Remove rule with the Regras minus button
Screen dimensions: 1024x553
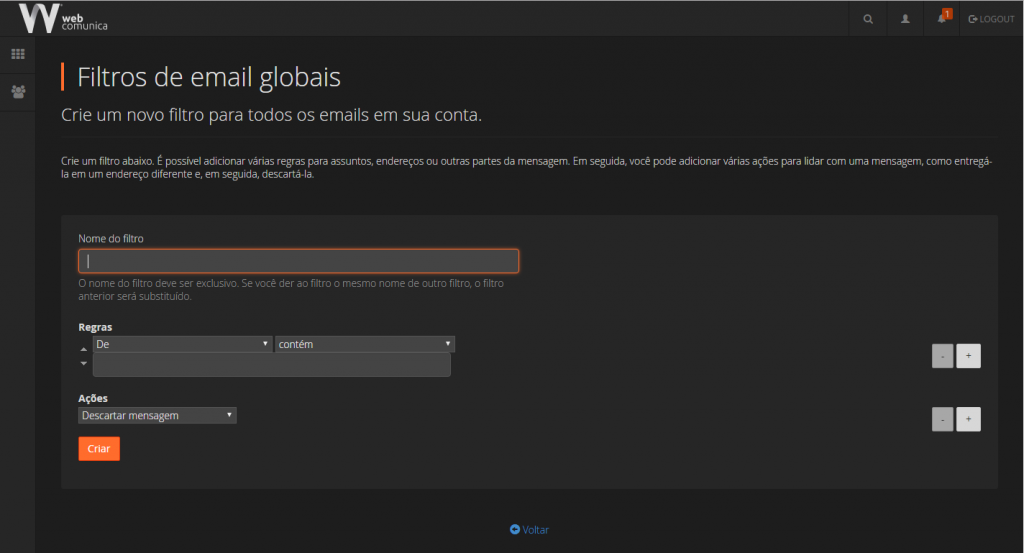click(942, 356)
